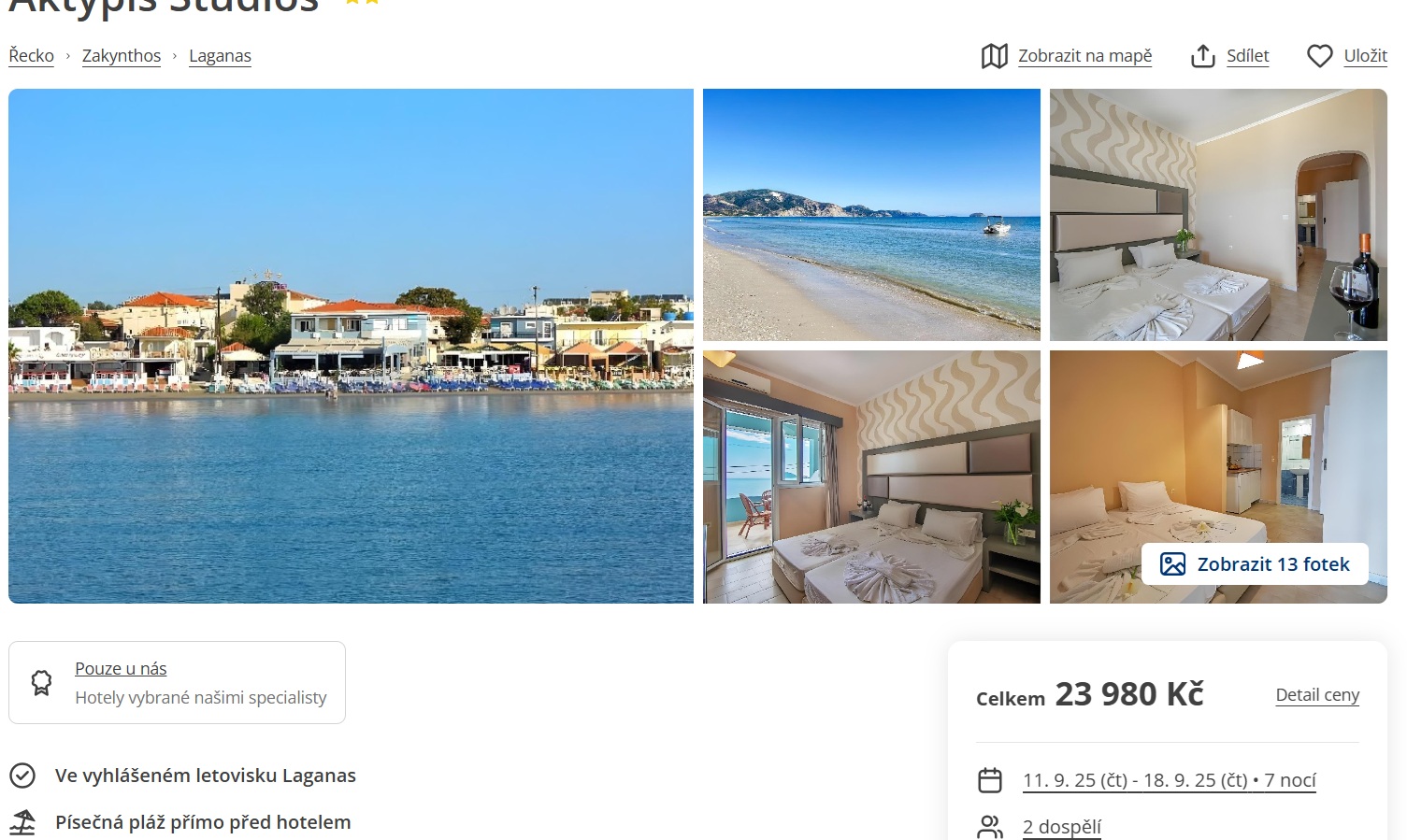This screenshot has height=840, width=1407.
Task: Click the beach umbrella icon beside Písečná pláž
Action: click(x=22, y=822)
